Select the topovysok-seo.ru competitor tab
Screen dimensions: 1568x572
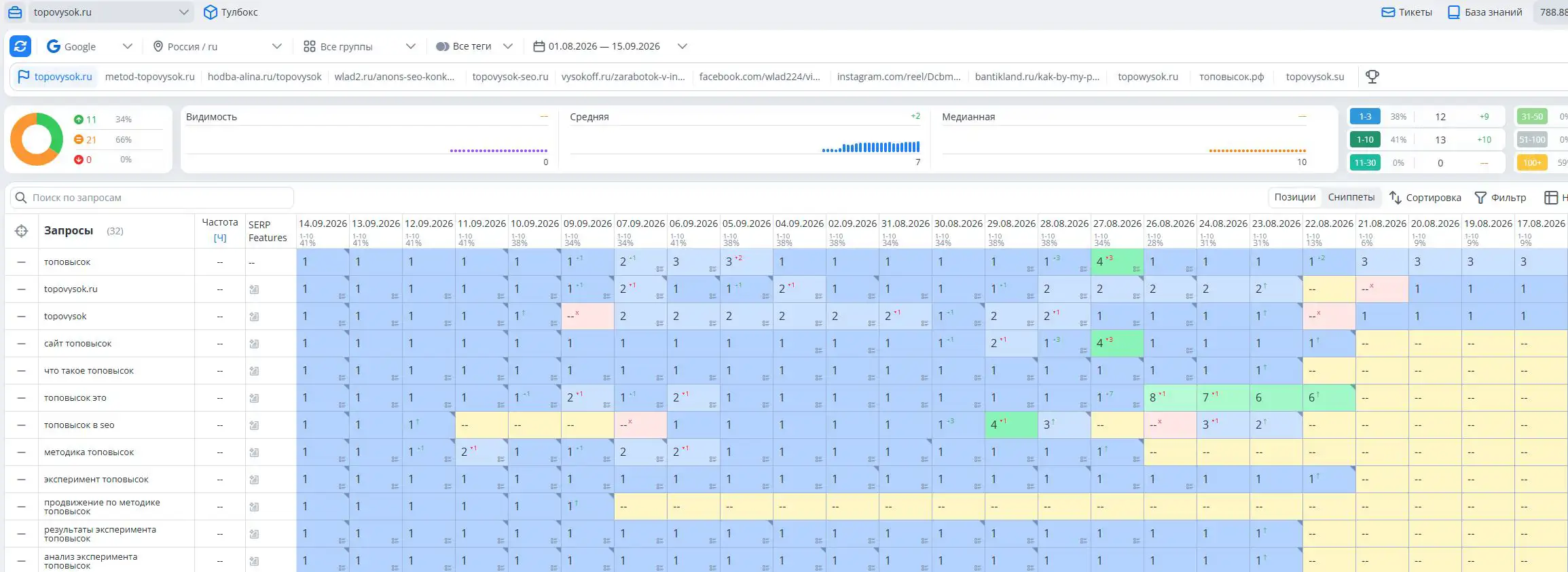pos(510,77)
